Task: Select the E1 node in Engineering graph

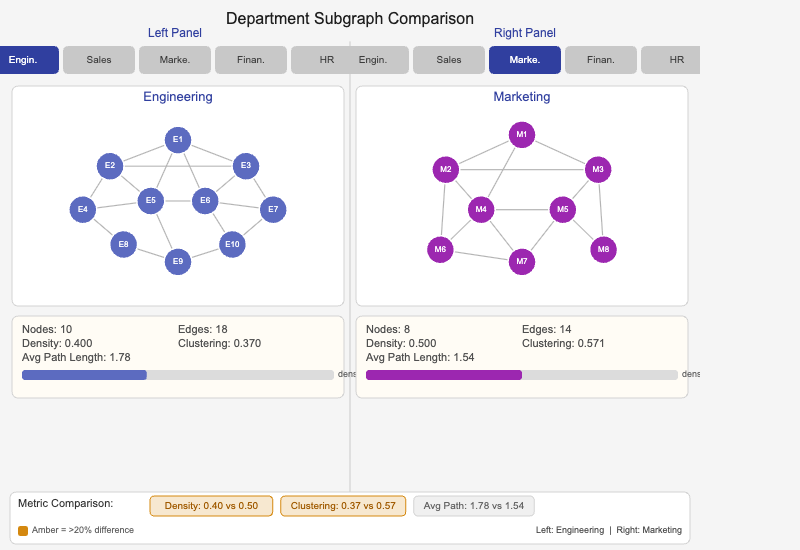Action: click(177, 140)
